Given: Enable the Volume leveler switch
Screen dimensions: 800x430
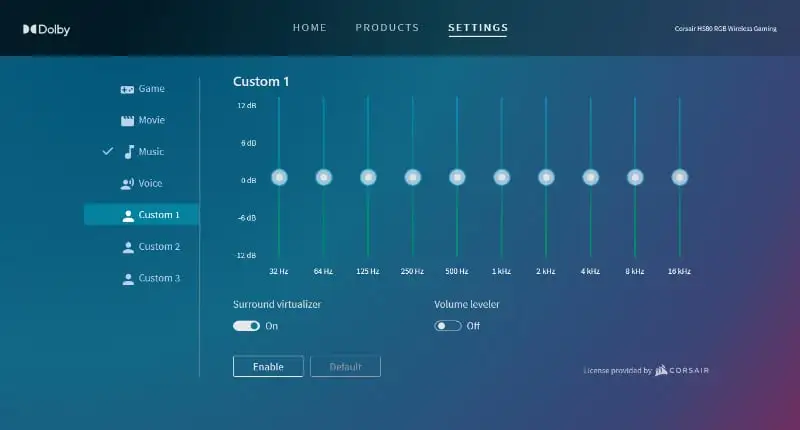Looking at the screenshot, I should point(448,326).
